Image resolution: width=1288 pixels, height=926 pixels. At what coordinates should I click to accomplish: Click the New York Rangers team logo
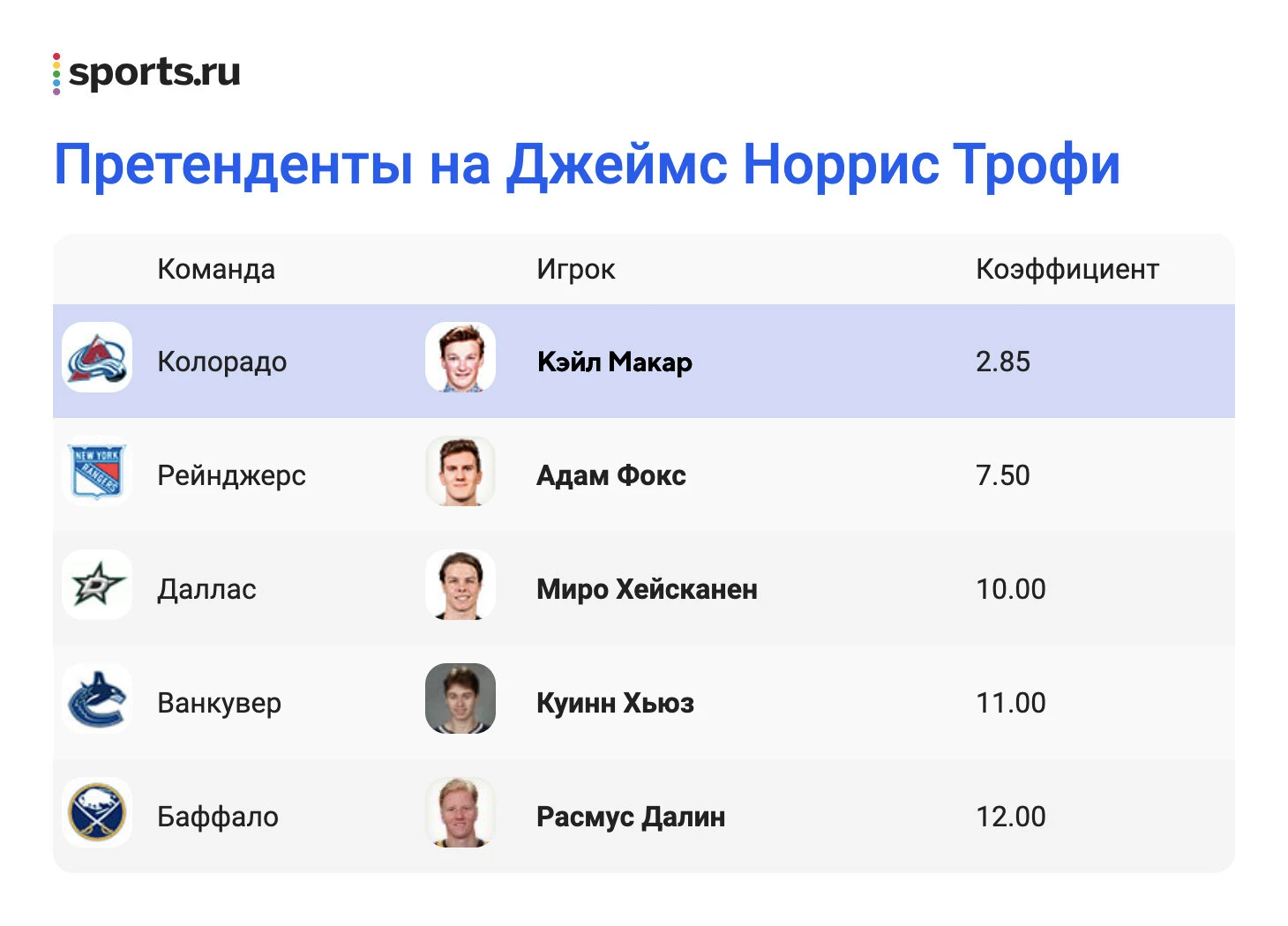[x=97, y=471]
